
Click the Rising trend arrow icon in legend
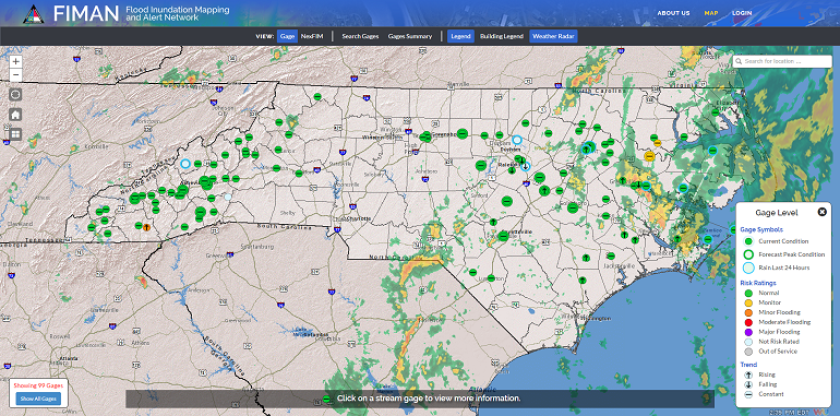click(x=748, y=375)
